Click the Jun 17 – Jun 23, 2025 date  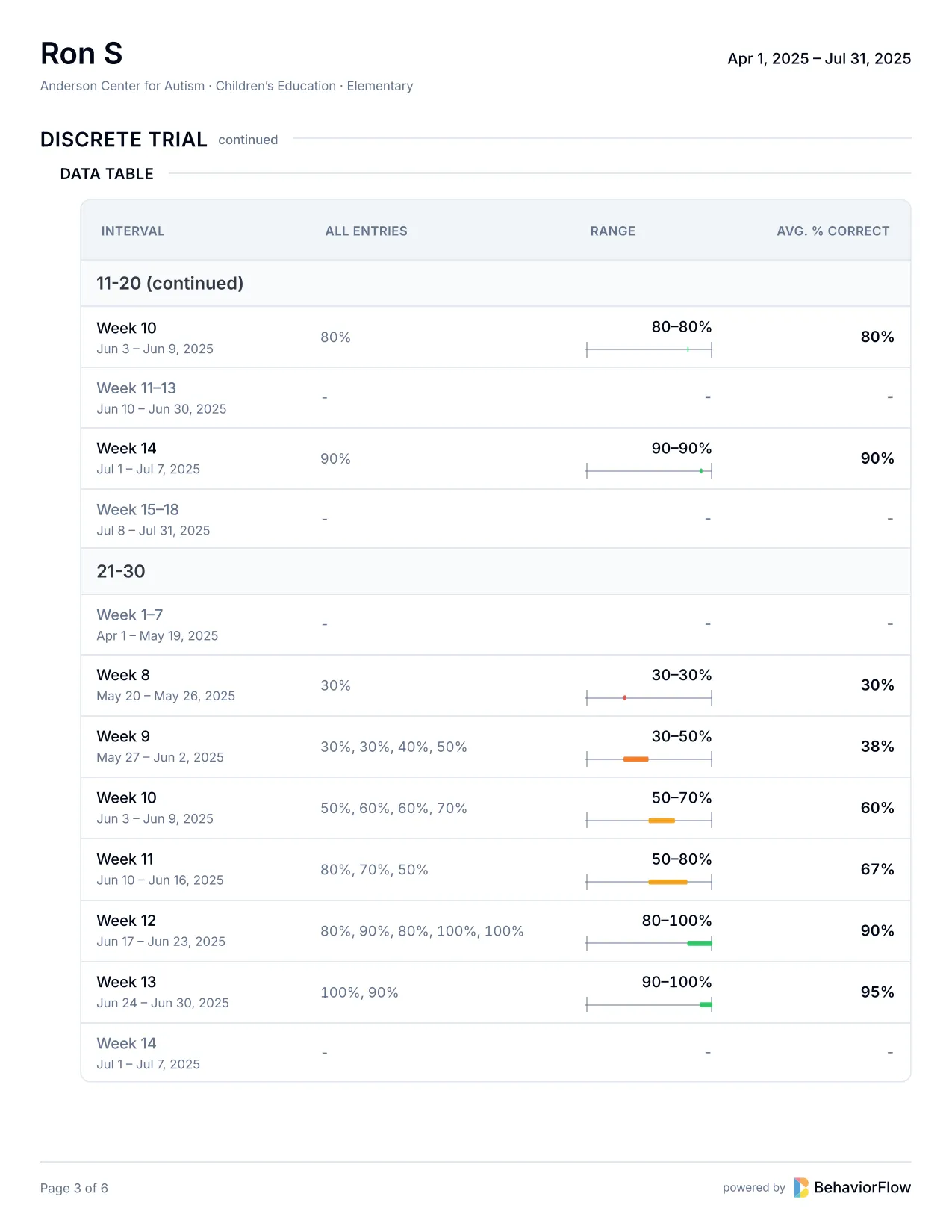[161, 942]
